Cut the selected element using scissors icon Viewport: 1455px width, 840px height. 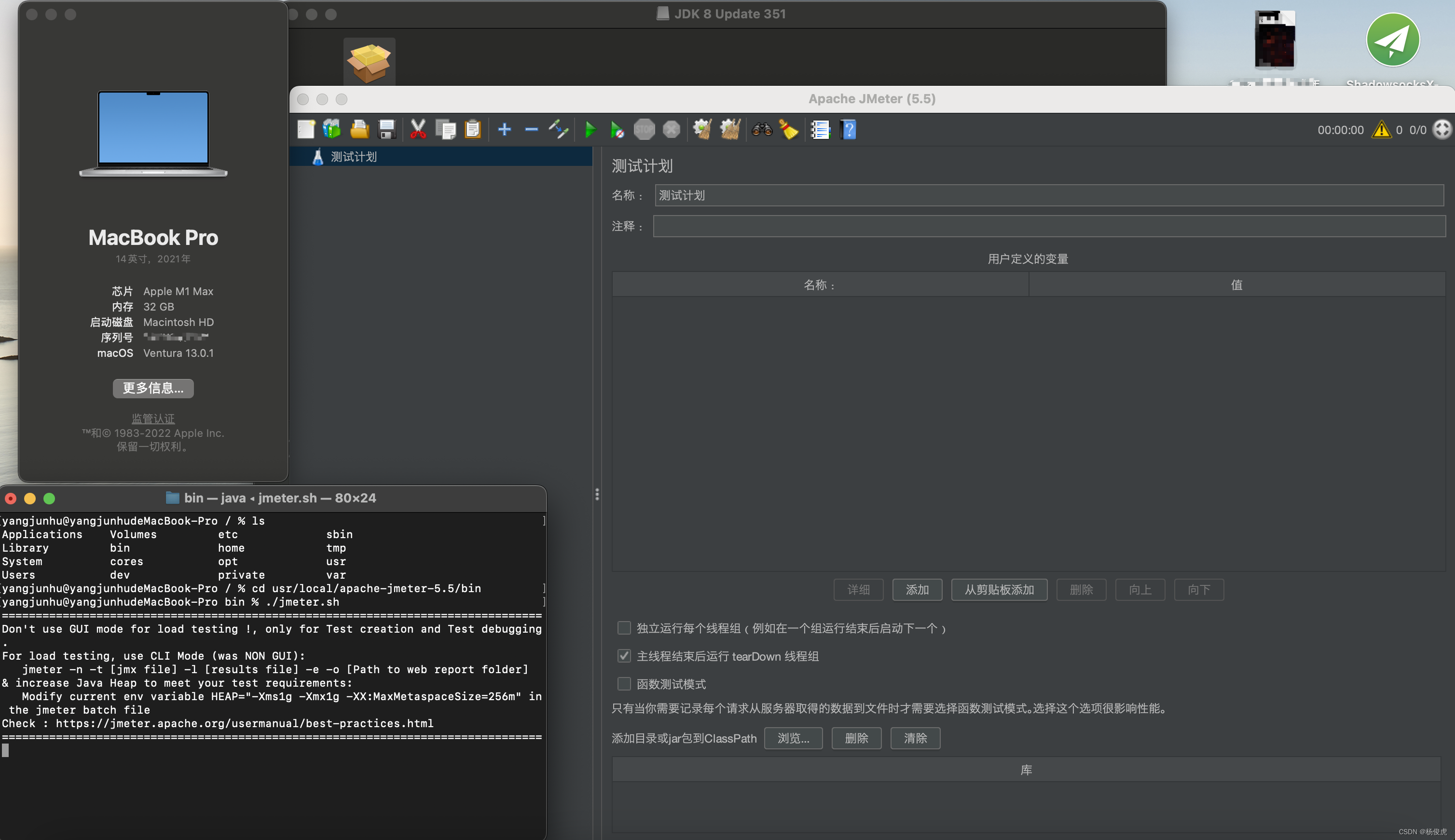click(x=417, y=129)
